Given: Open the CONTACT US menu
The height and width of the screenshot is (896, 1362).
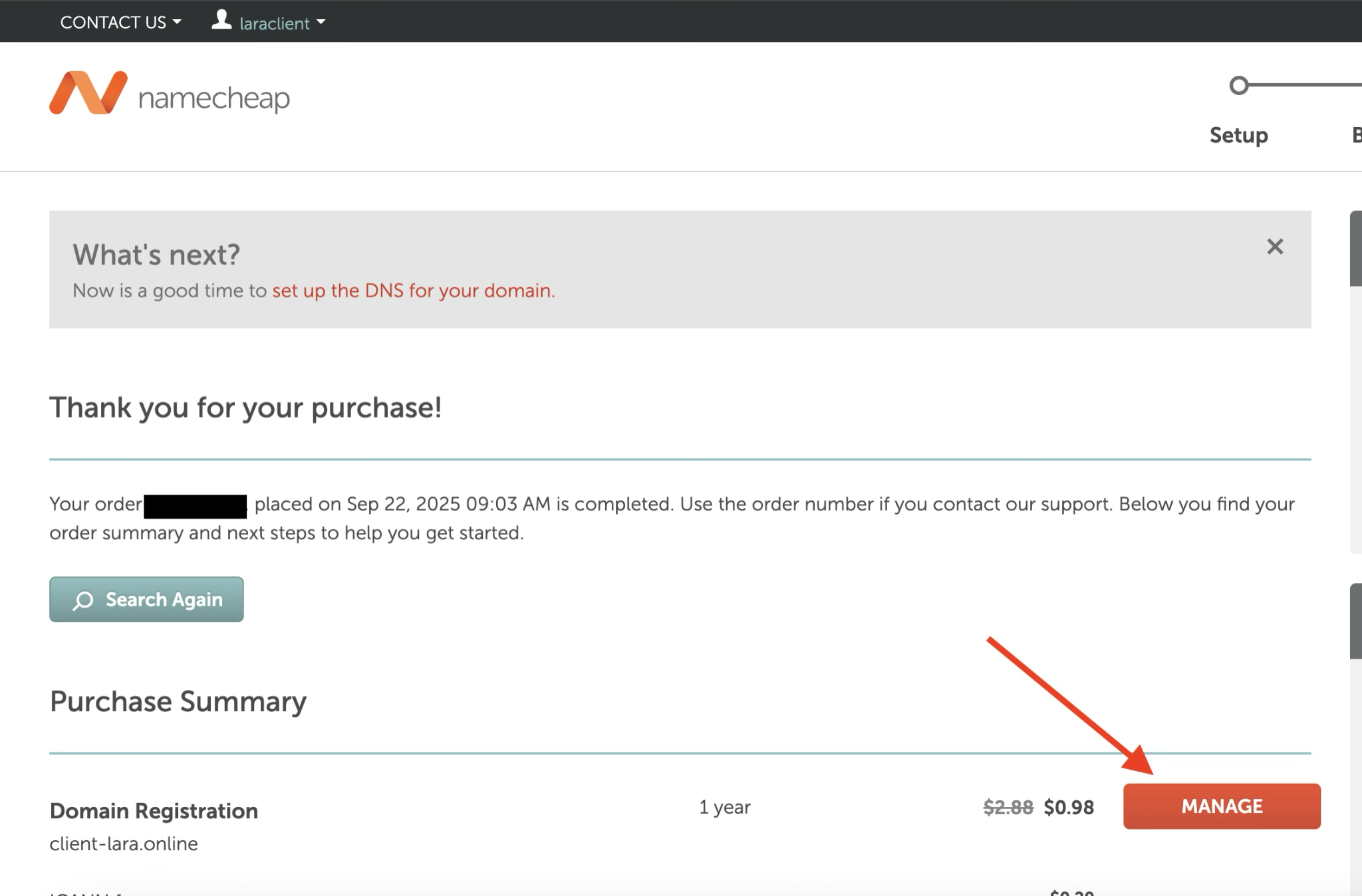Looking at the screenshot, I should [112, 22].
